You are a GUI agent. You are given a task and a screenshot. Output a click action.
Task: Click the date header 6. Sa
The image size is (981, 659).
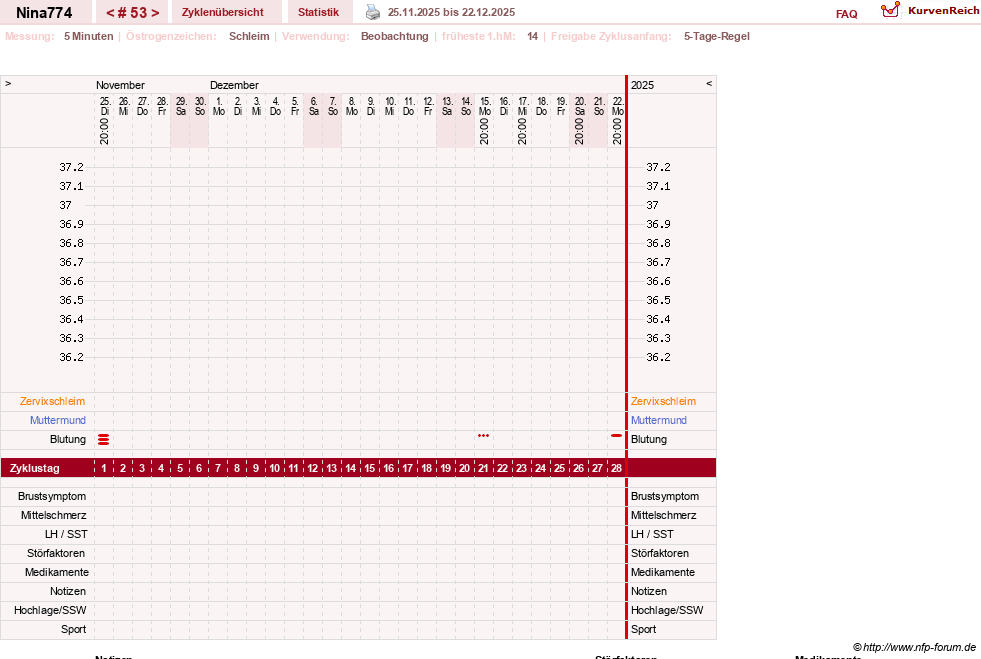(313, 106)
